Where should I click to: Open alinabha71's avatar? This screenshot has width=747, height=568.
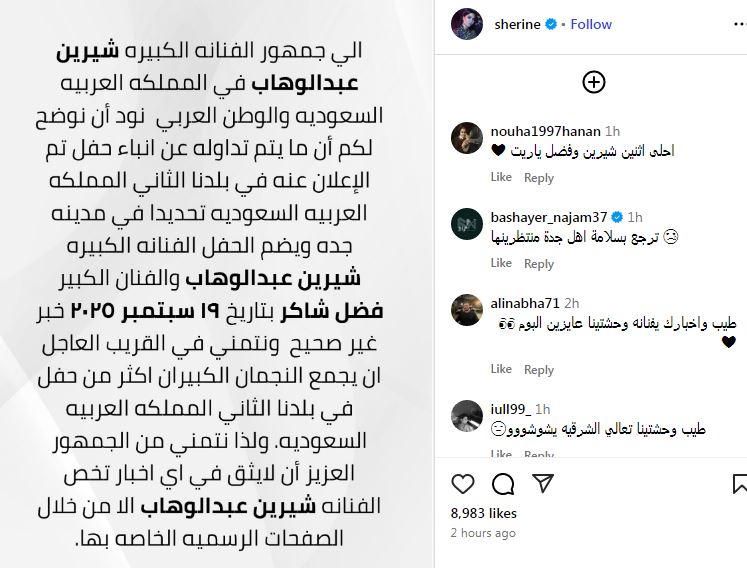click(468, 308)
